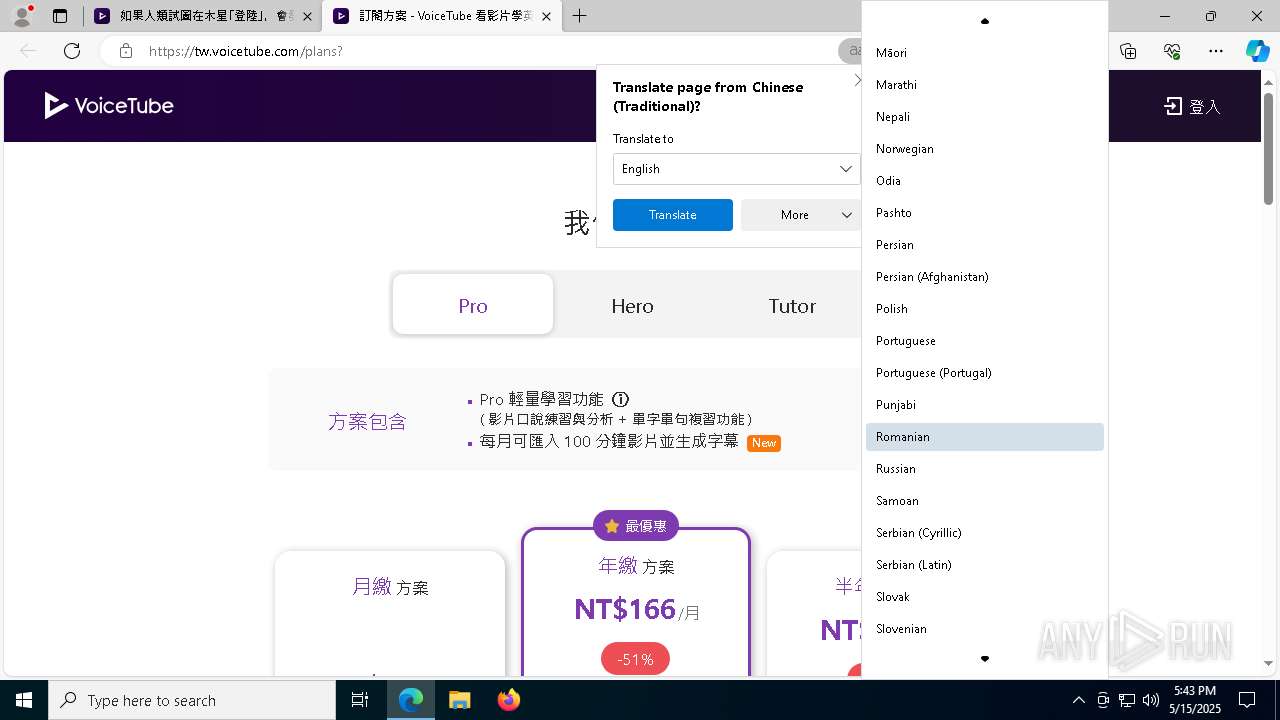Pick Odia as translation language
The image size is (1280, 720).
tap(985, 181)
